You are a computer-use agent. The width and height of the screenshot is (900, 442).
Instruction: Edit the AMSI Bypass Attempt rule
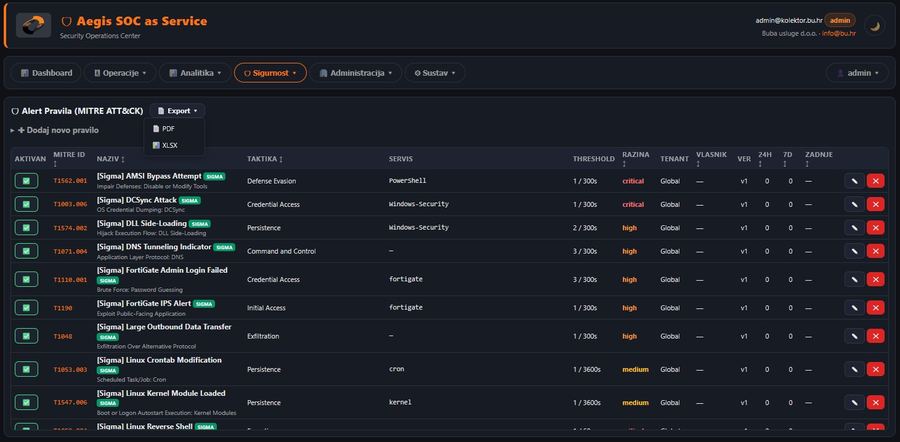click(853, 181)
